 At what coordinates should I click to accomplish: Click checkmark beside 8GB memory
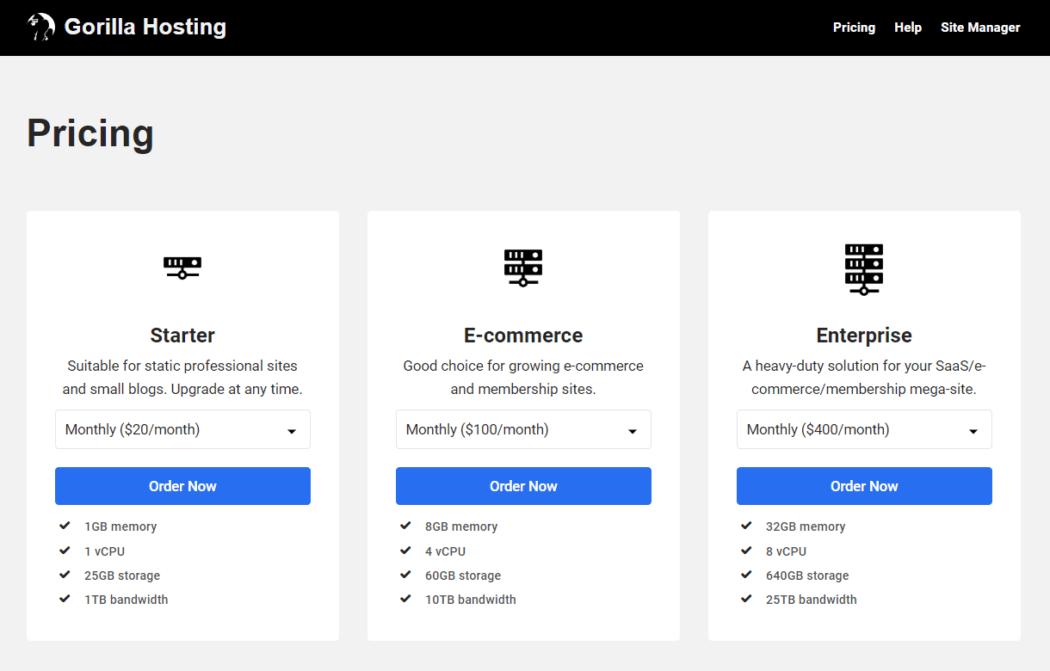tap(406, 526)
